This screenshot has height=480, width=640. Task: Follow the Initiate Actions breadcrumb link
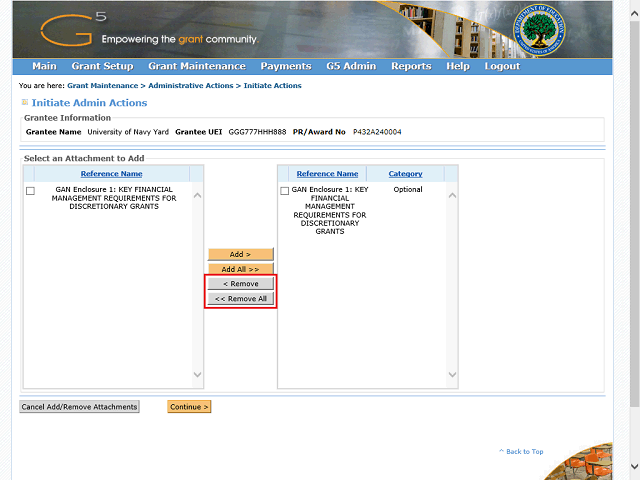coord(273,86)
